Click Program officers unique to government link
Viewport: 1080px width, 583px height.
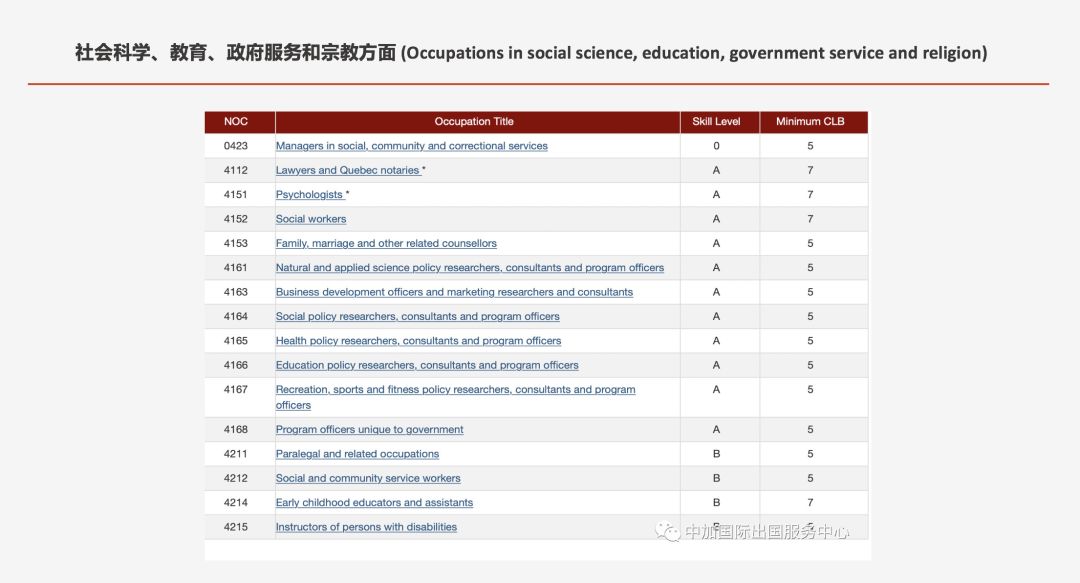tap(369, 430)
